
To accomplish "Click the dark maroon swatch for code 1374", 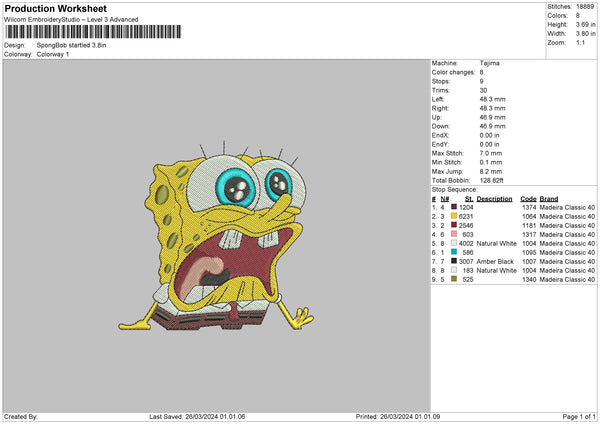I will tap(455, 206).
